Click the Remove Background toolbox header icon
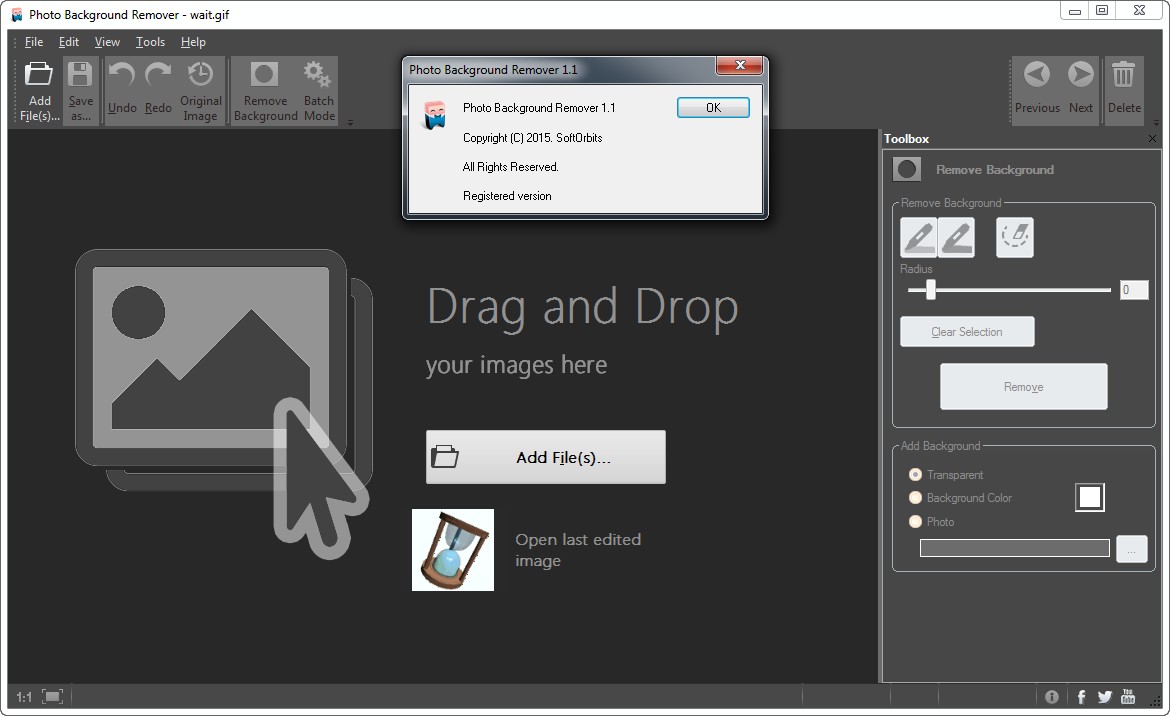Screen dimensions: 1170x716 (x=907, y=169)
